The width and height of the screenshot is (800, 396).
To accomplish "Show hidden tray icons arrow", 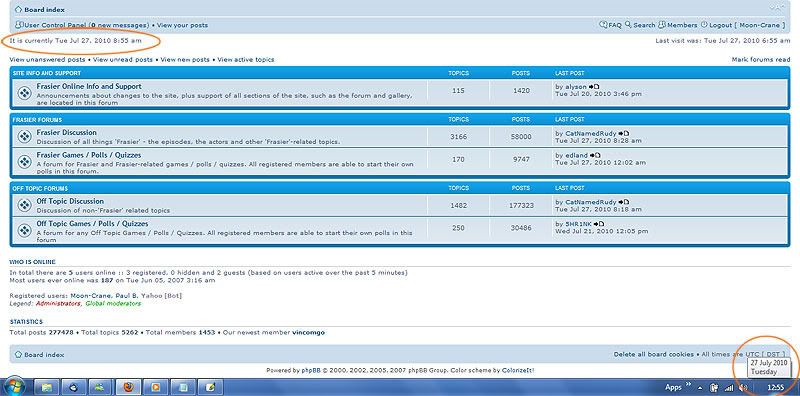I will pos(699,388).
